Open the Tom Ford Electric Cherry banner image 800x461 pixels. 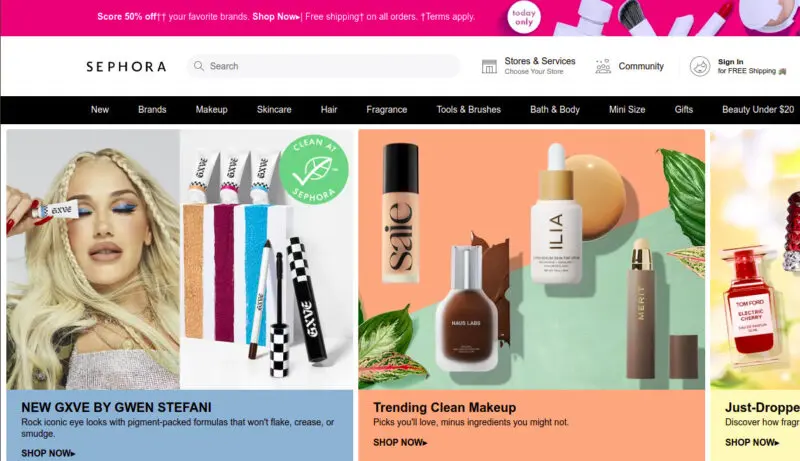[755, 260]
